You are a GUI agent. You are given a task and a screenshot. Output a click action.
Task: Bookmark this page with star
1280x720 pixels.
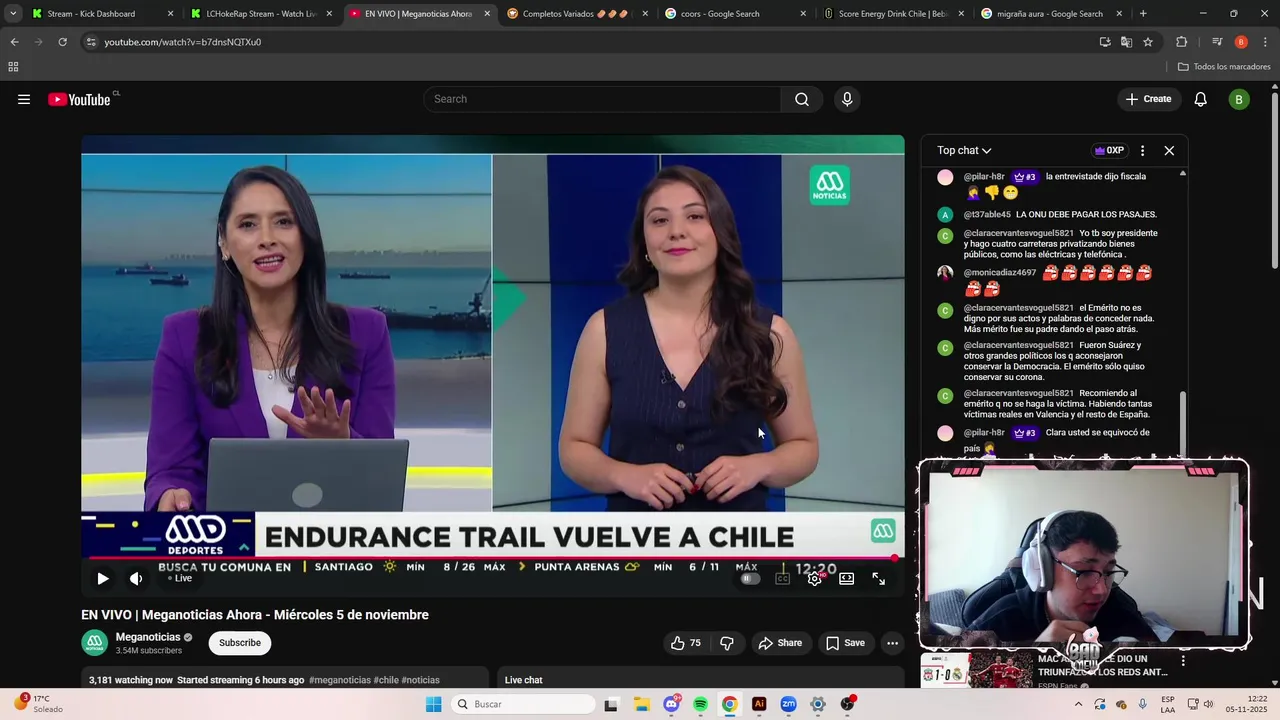[1148, 42]
